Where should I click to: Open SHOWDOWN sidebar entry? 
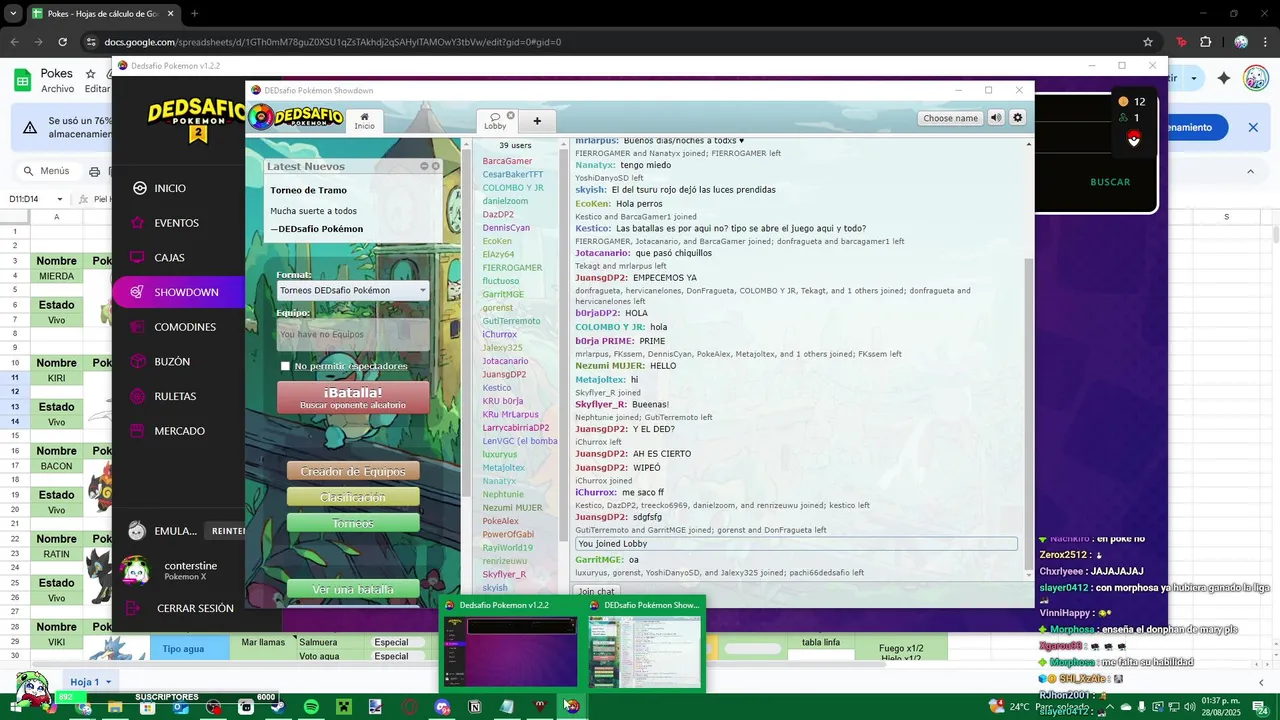178,292
